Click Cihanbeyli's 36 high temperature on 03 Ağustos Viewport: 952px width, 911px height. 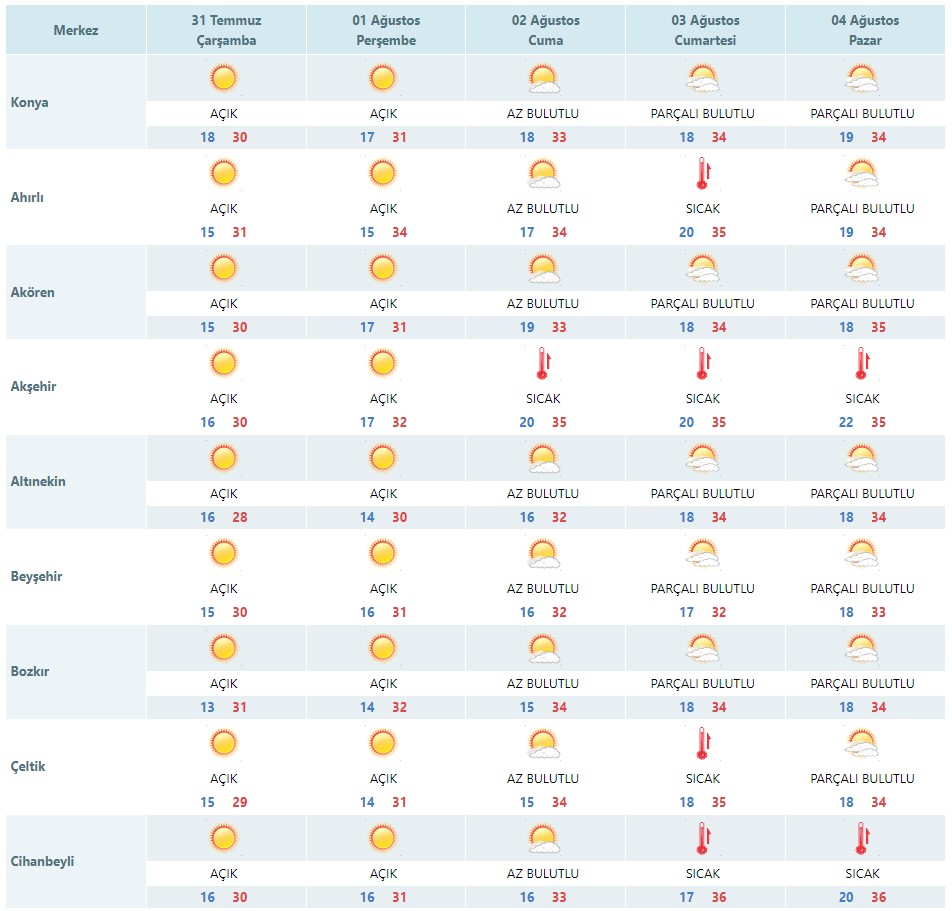click(x=719, y=897)
